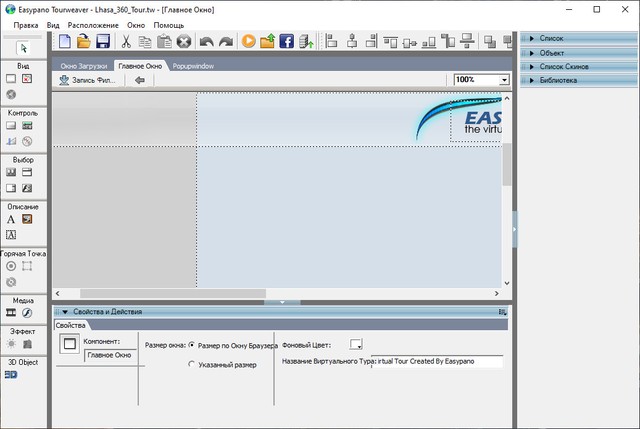The height and width of the screenshot is (429, 640).
Task: Click the Название Виртуального Тура text field
Action: tap(437, 361)
